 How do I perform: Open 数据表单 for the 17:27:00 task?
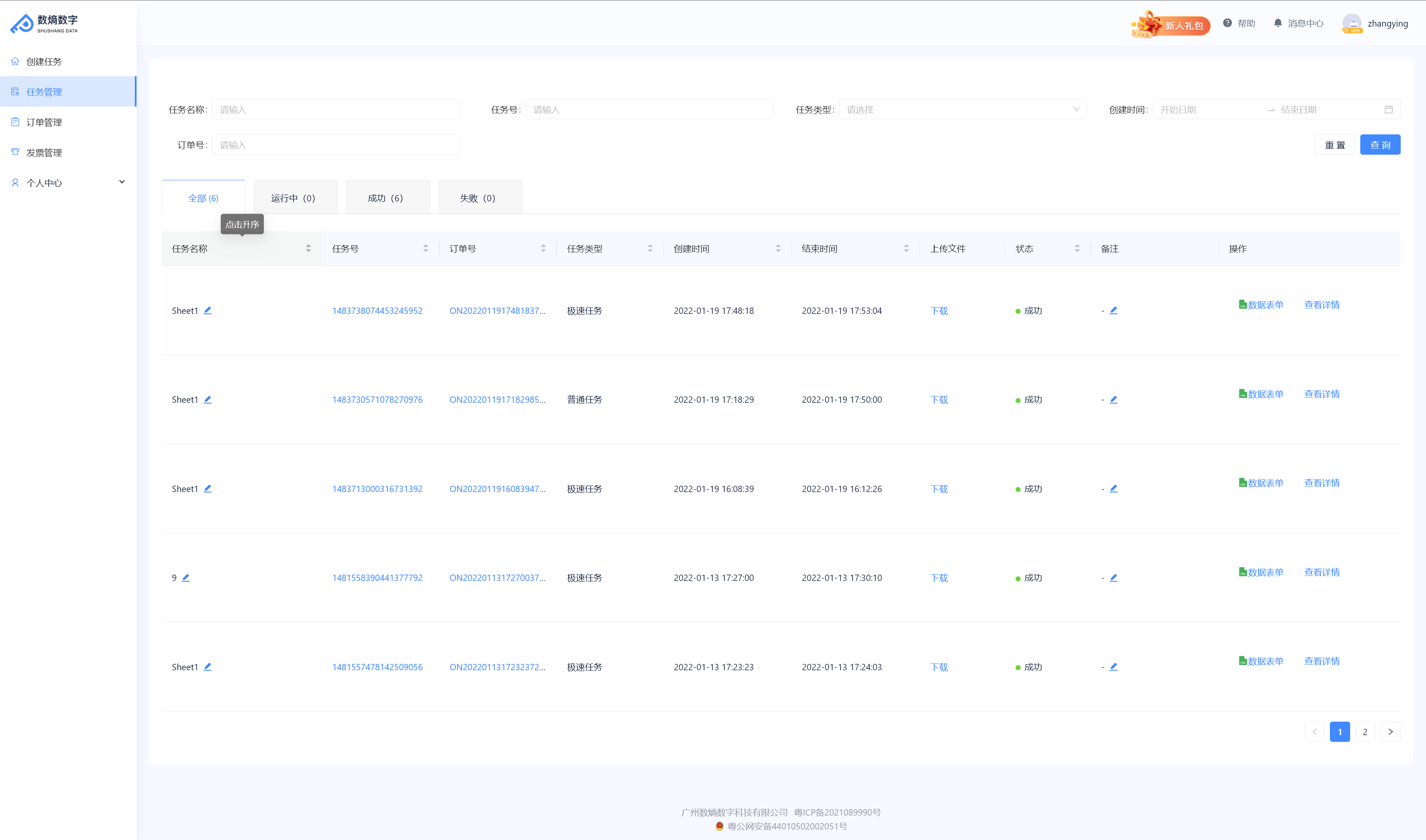(1261, 572)
